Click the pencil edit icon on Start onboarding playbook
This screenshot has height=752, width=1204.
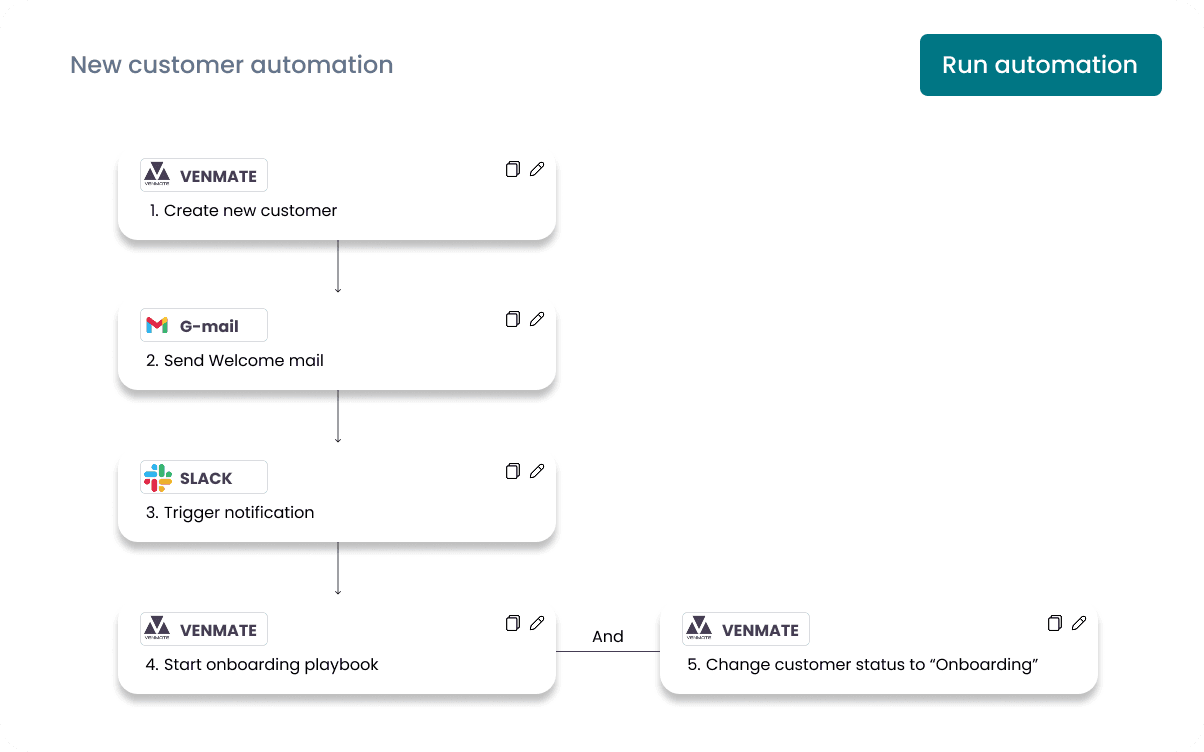click(537, 623)
